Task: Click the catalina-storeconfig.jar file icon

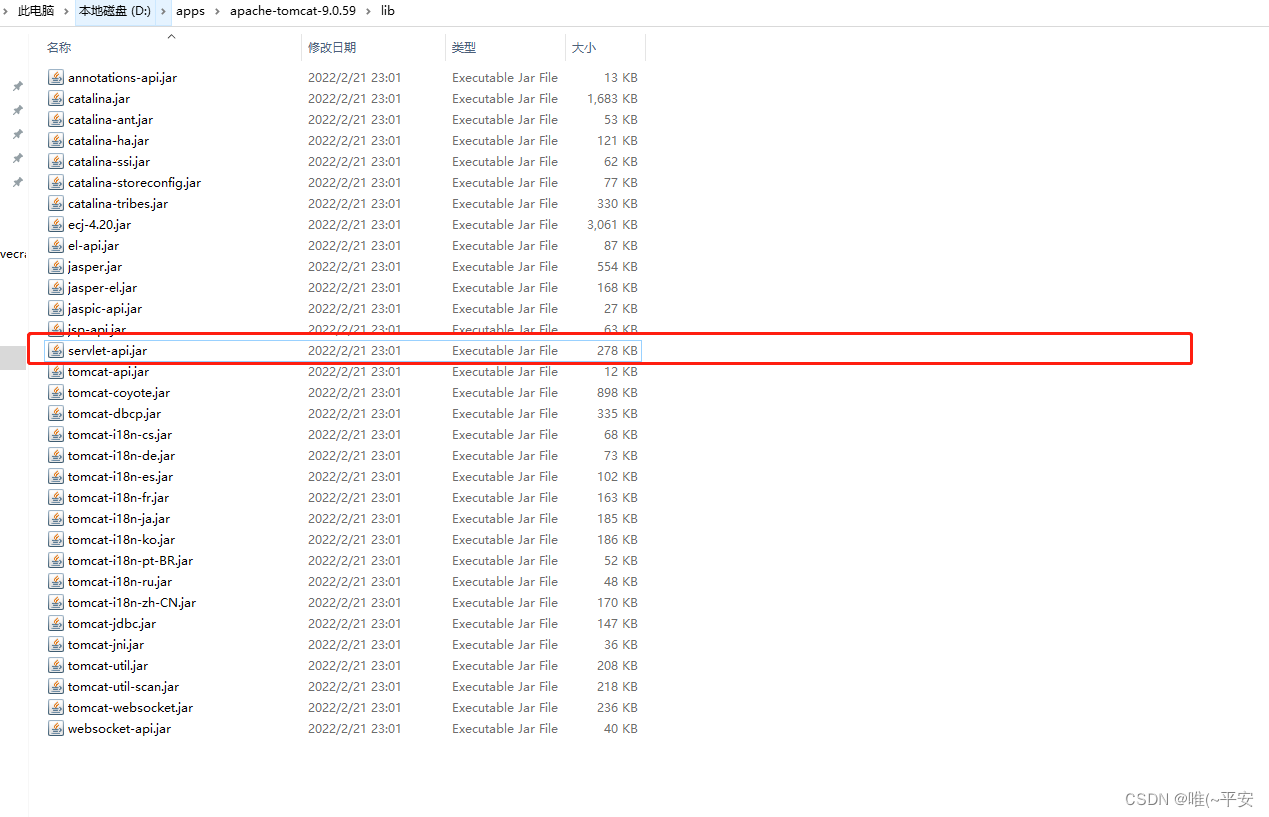Action: pyautogui.click(x=56, y=183)
